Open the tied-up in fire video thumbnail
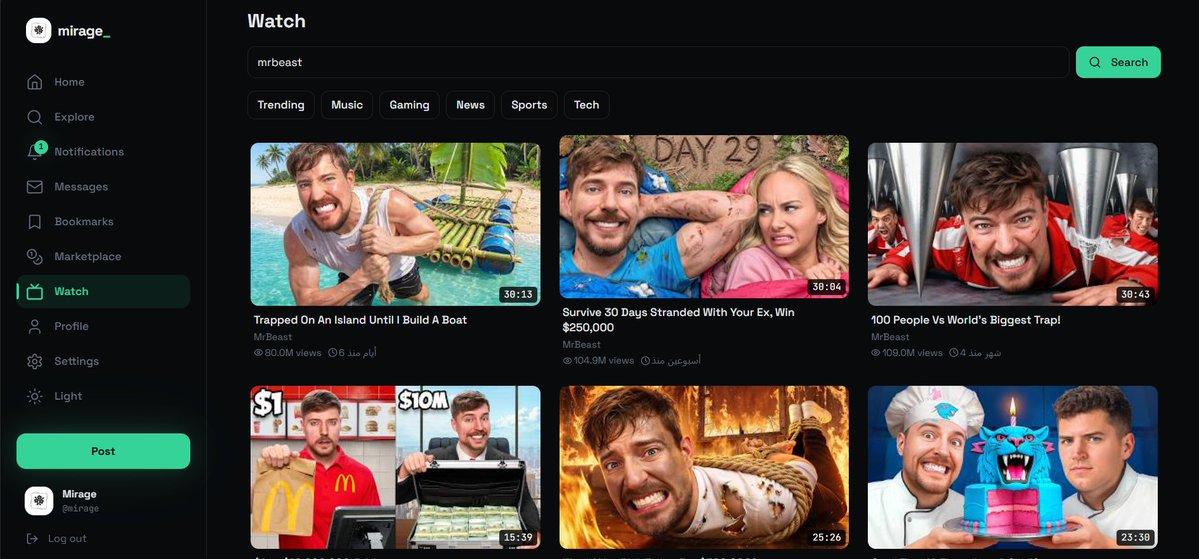1199x559 pixels. point(704,467)
